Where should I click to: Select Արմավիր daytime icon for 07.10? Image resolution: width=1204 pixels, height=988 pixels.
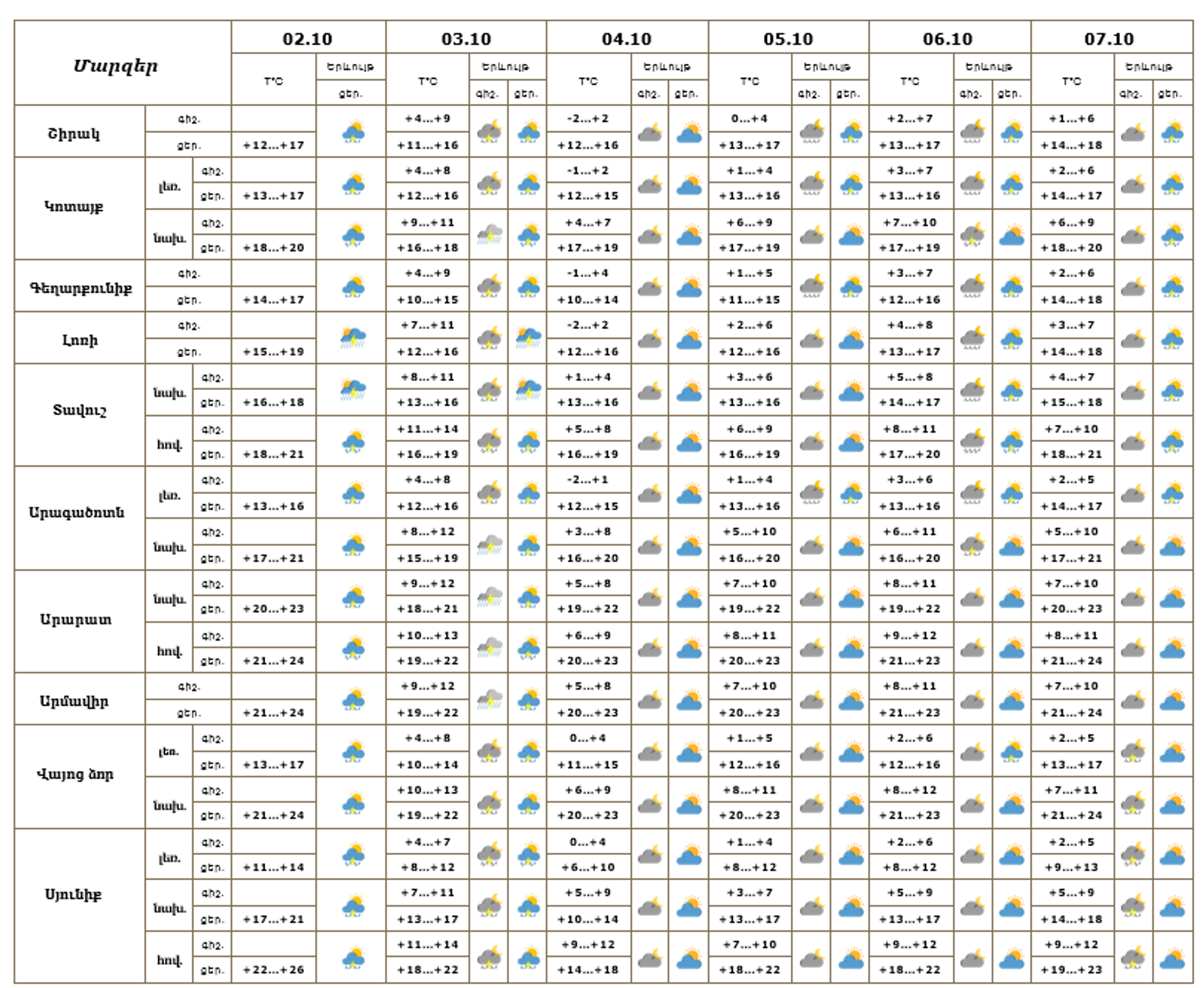[x=1172, y=700]
